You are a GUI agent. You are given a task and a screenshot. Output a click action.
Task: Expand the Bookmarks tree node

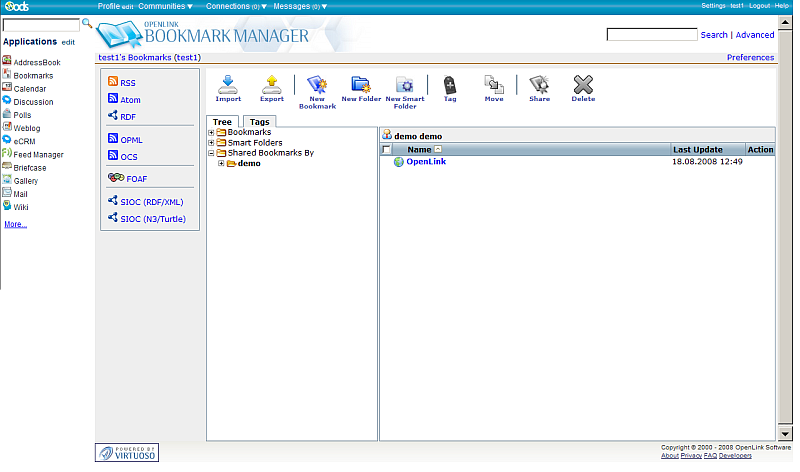pos(211,132)
